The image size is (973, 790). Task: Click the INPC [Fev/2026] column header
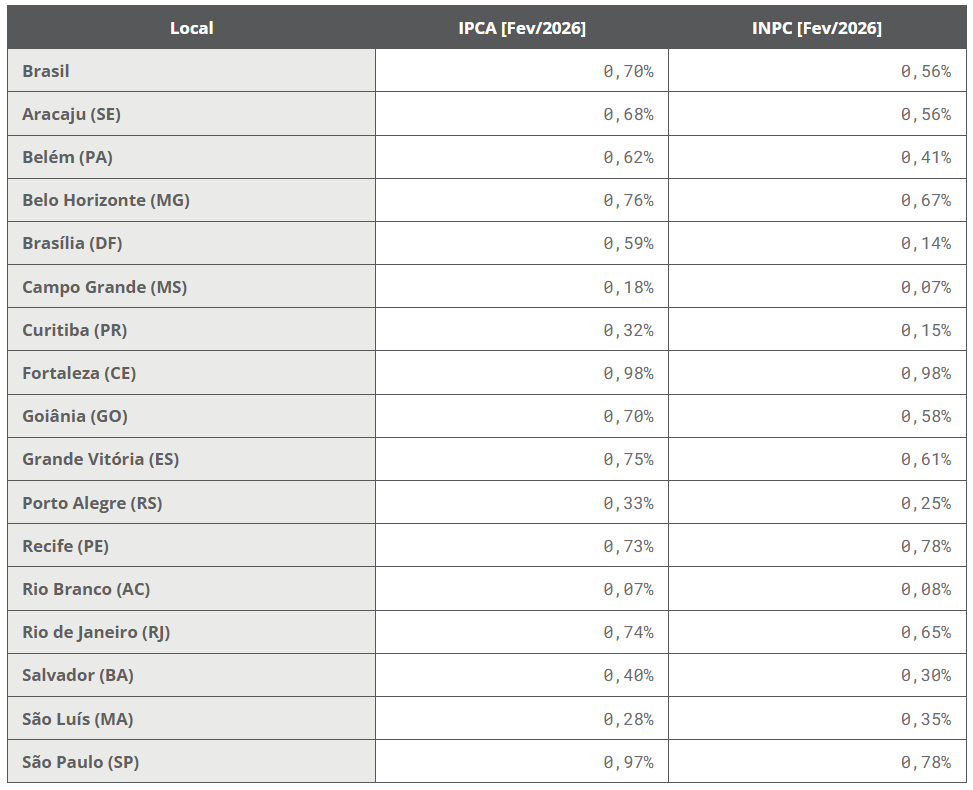coord(817,28)
